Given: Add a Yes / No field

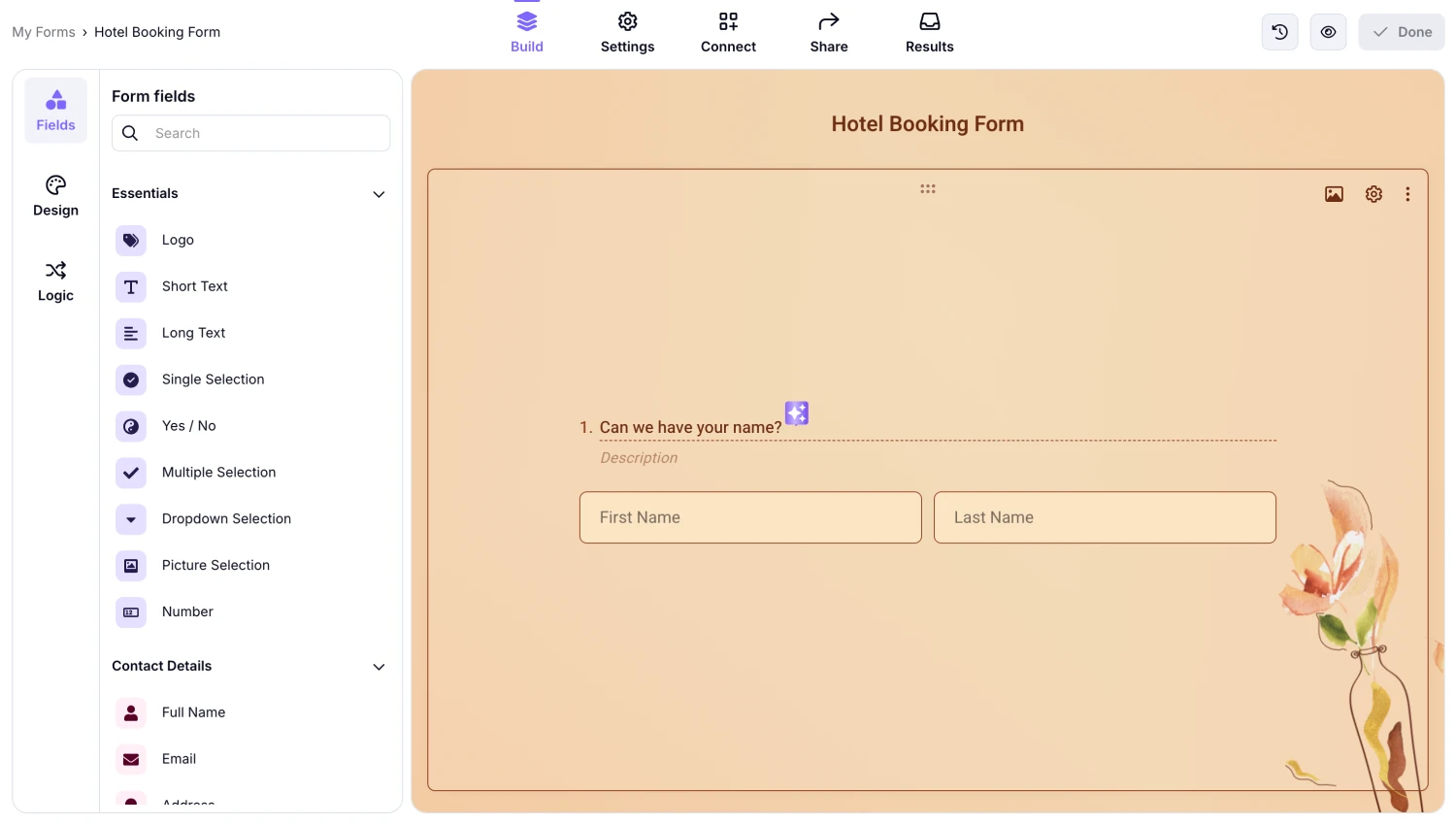Looking at the screenshot, I should coord(188,425).
